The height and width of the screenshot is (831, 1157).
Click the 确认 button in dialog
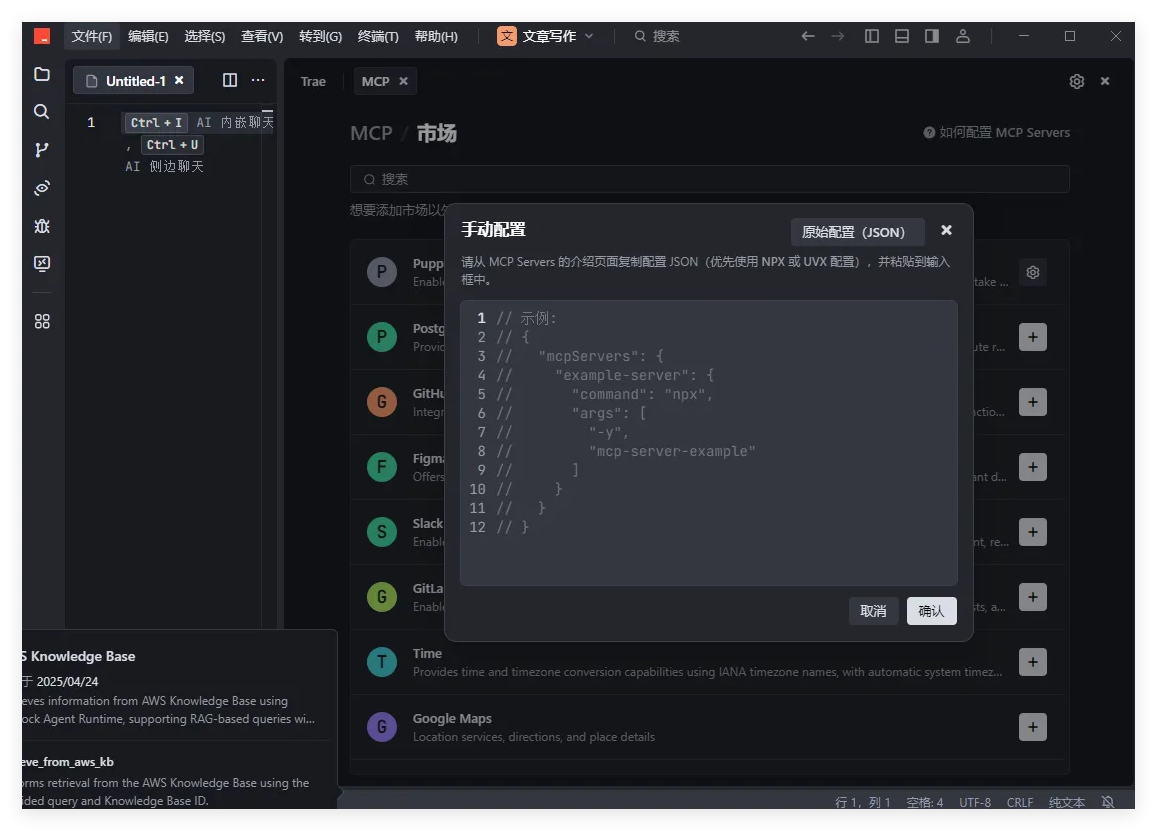pos(931,611)
